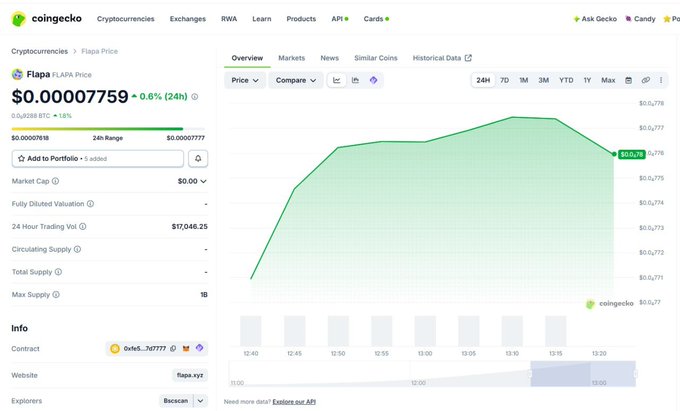Click Explore our API link
Viewport: 680px width, 411px height.
(x=294, y=402)
